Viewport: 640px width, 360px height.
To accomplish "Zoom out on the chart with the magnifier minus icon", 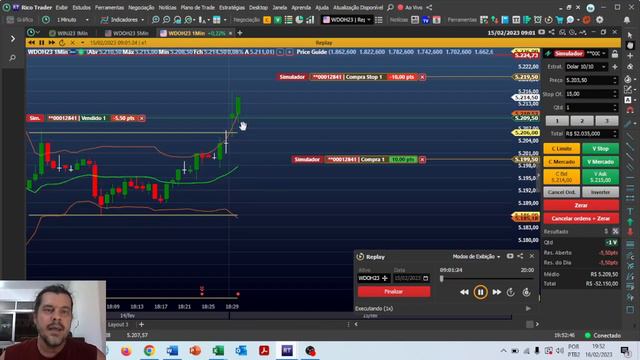I will [167, 20].
